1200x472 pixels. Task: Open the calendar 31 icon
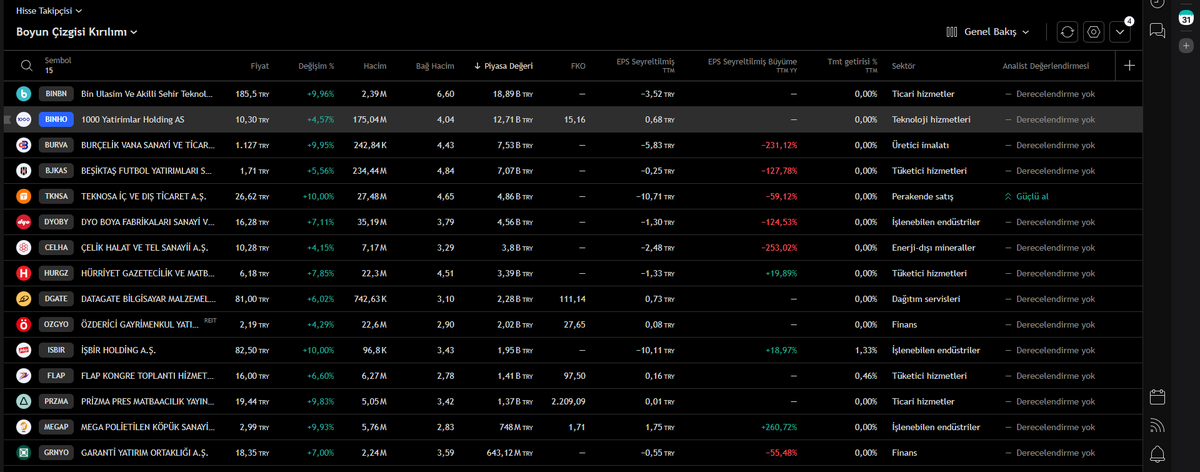pyautogui.click(x=1185, y=16)
